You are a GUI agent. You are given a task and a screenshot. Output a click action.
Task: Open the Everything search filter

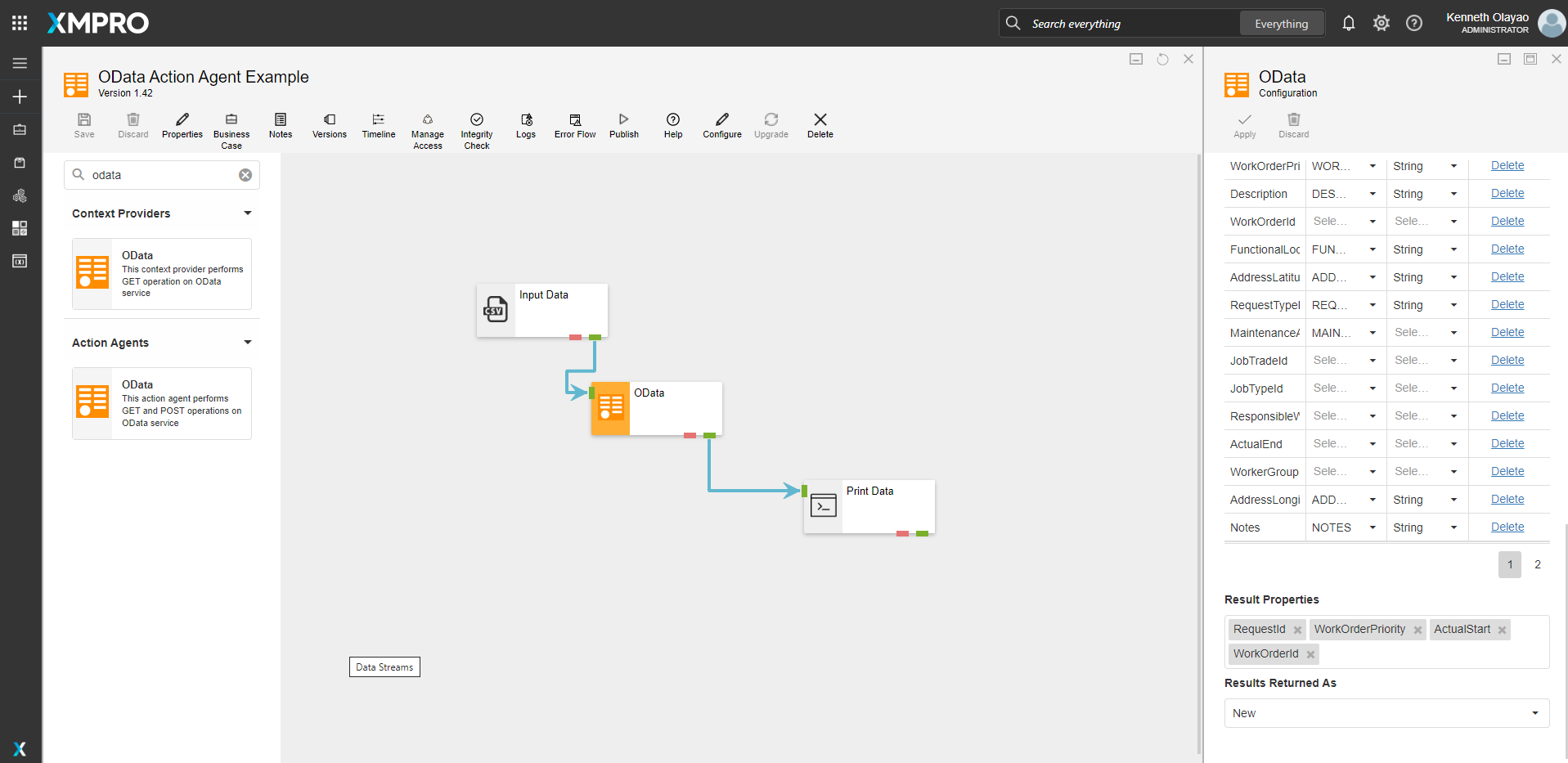pos(1281,24)
